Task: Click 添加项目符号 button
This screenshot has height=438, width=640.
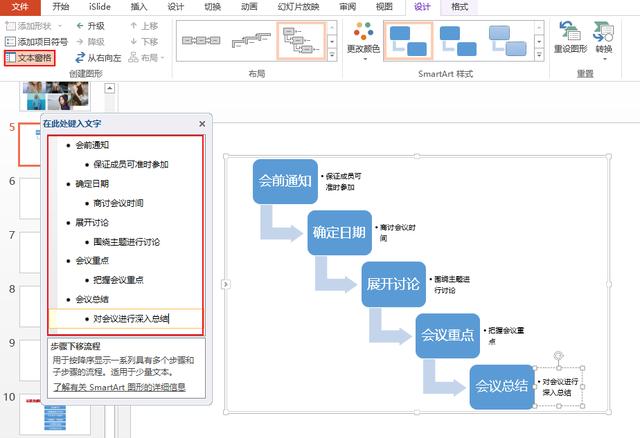Action: point(36,42)
